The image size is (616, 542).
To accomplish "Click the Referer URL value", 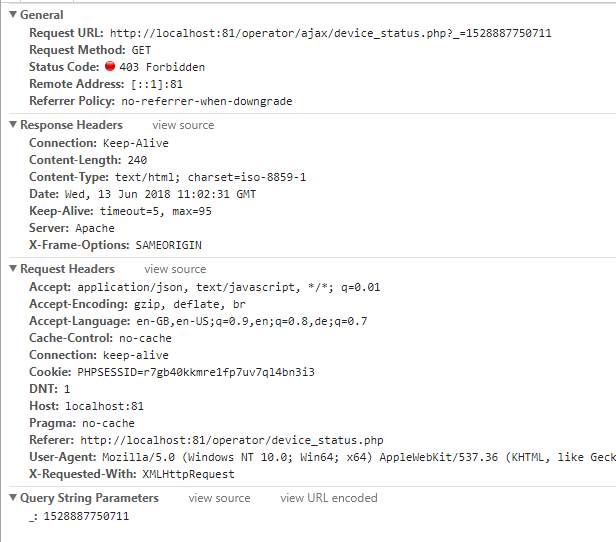I will click(x=232, y=440).
